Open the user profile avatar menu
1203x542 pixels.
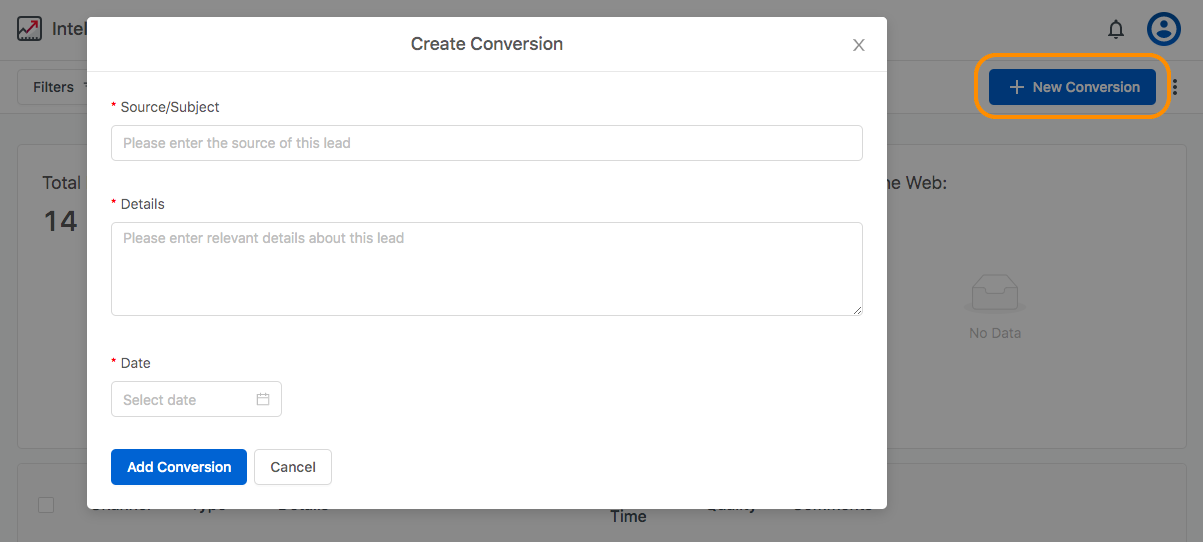click(x=1164, y=29)
